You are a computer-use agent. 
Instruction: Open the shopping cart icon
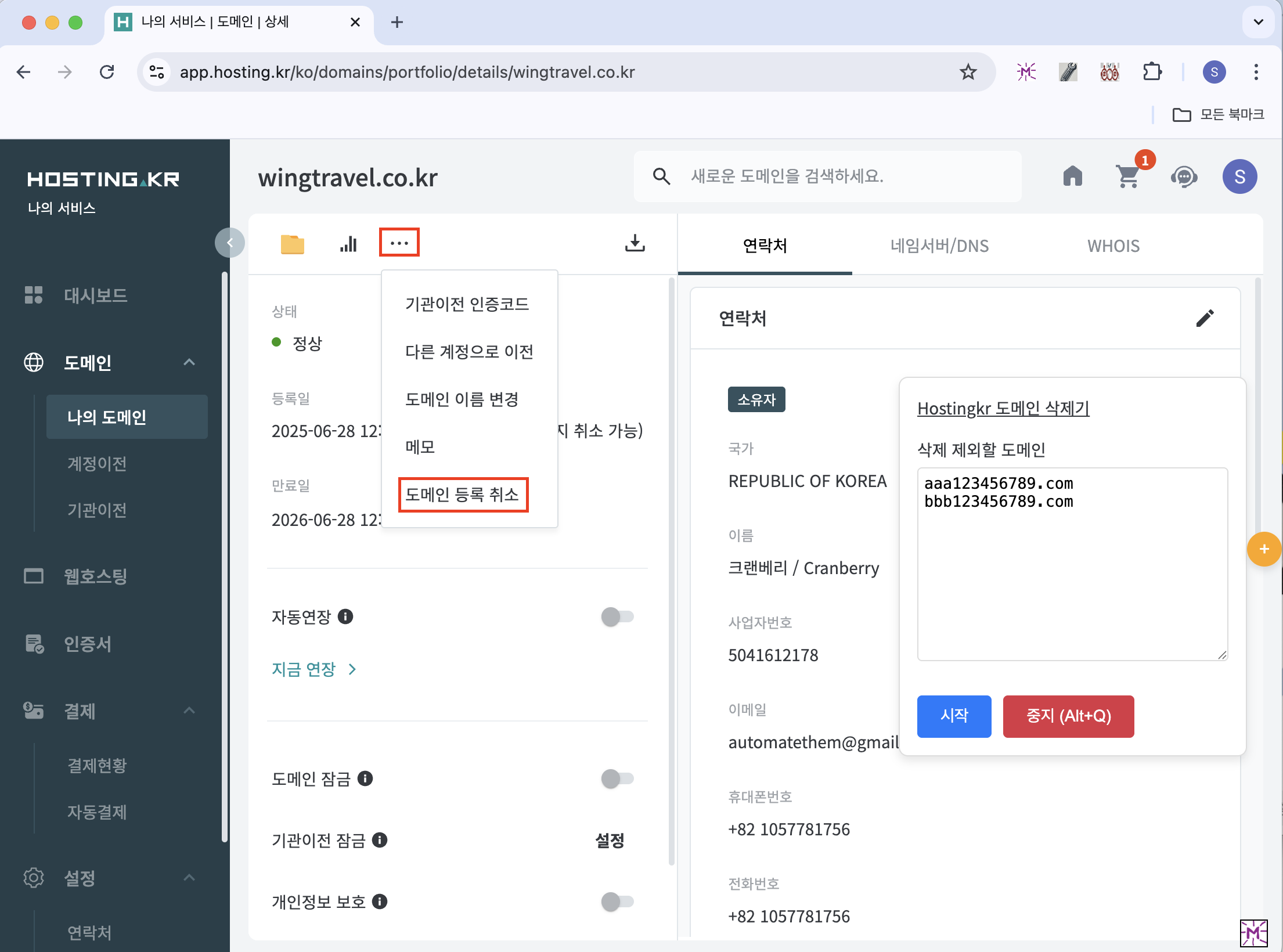point(1127,176)
